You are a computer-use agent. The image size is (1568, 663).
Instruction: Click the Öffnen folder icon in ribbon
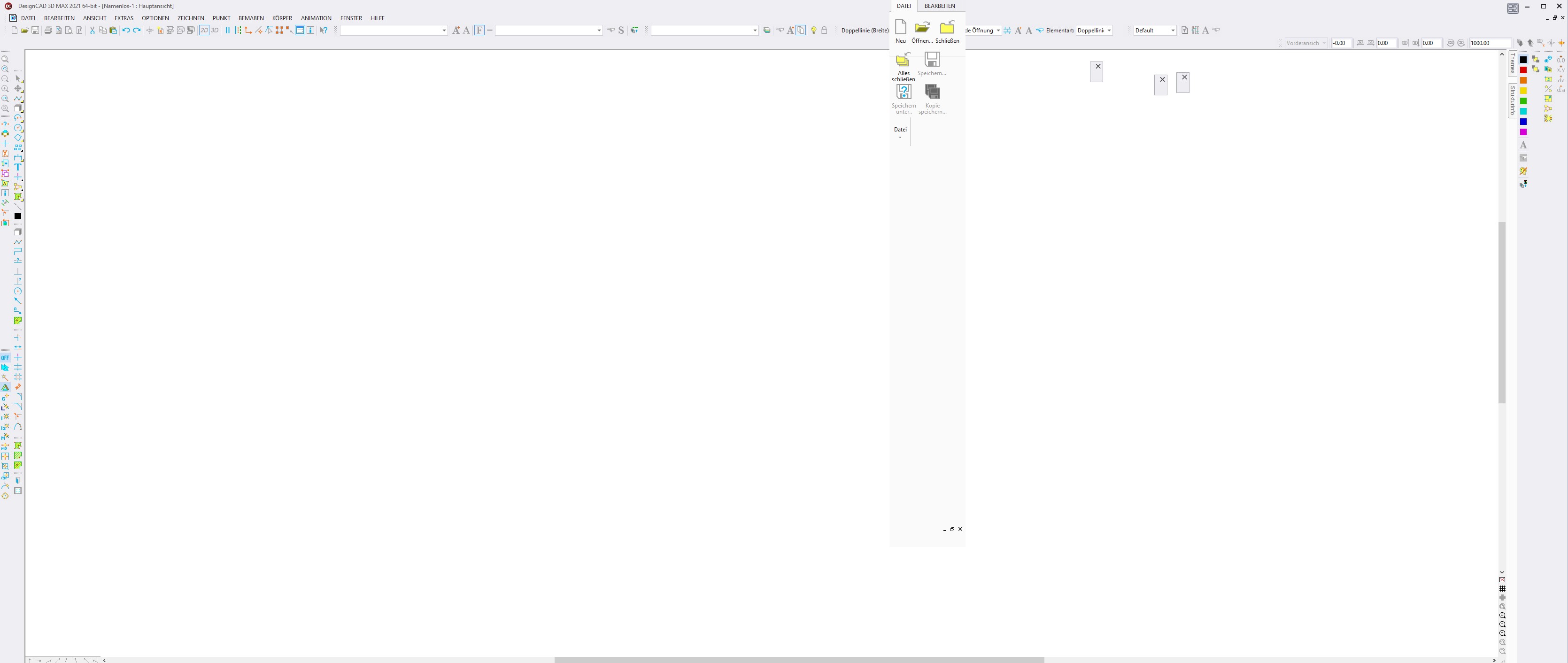(921, 27)
